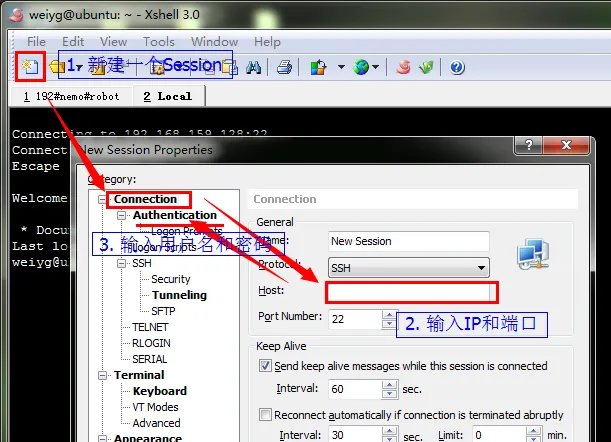The width and height of the screenshot is (611, 442).
Task: Increase Port Number with the up arrow
Action: (389, 315)
